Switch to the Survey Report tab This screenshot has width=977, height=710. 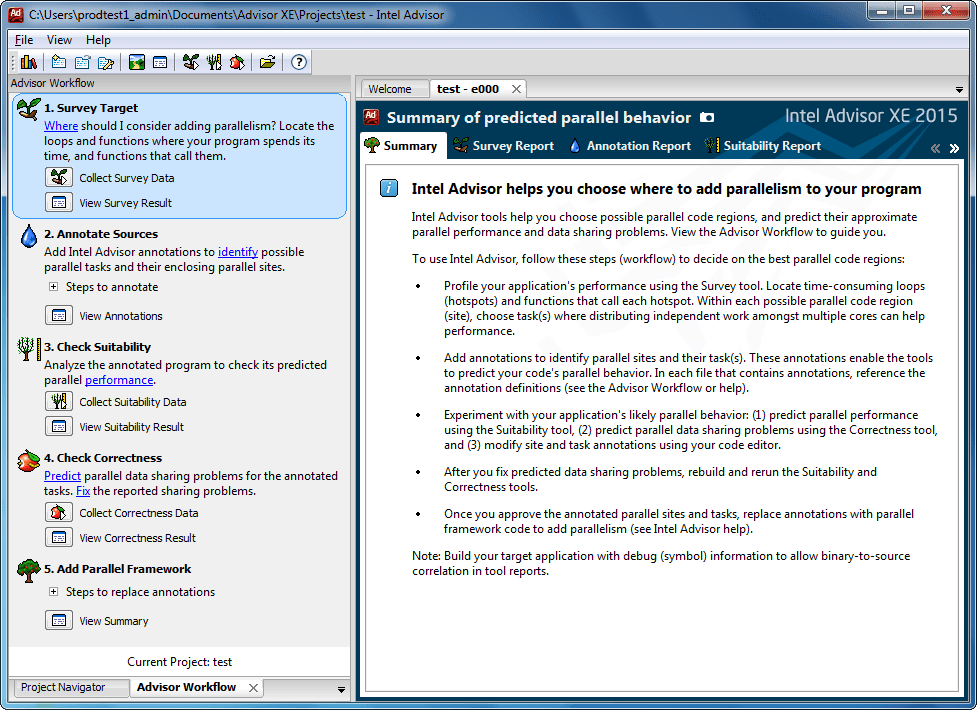point(503,146)
